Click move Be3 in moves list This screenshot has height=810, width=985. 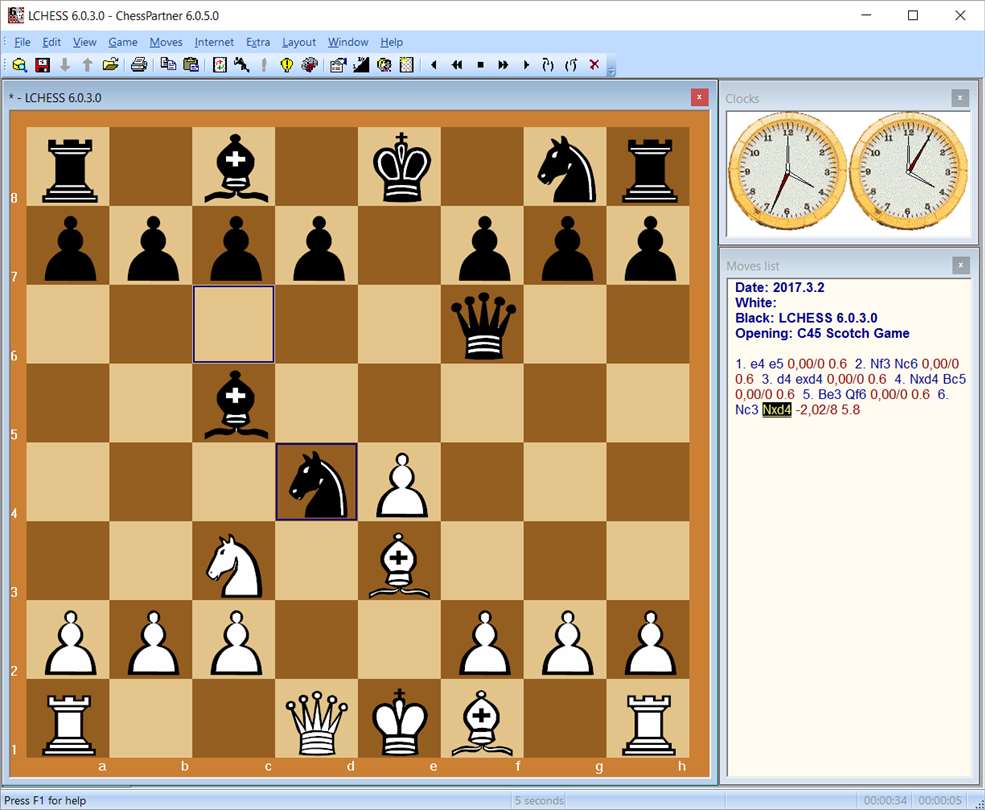point(829,394)
